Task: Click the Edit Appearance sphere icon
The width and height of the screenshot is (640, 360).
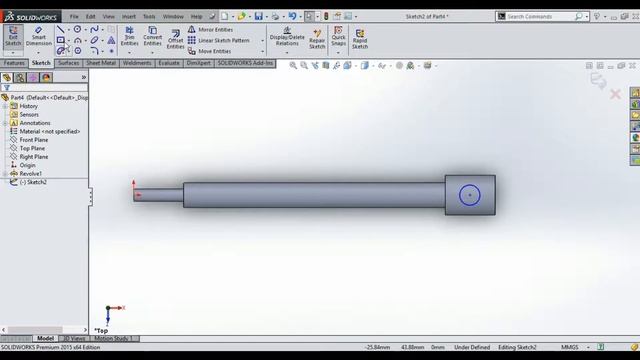Action: click(399, 65)
